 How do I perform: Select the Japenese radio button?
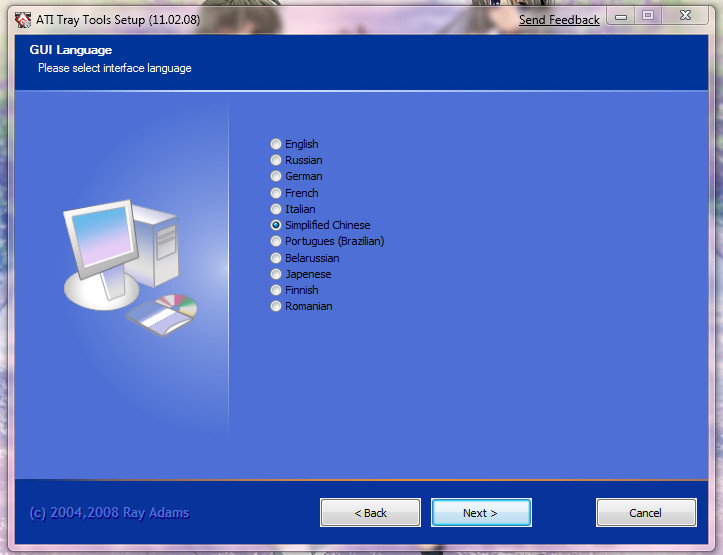tap(301, 274)
